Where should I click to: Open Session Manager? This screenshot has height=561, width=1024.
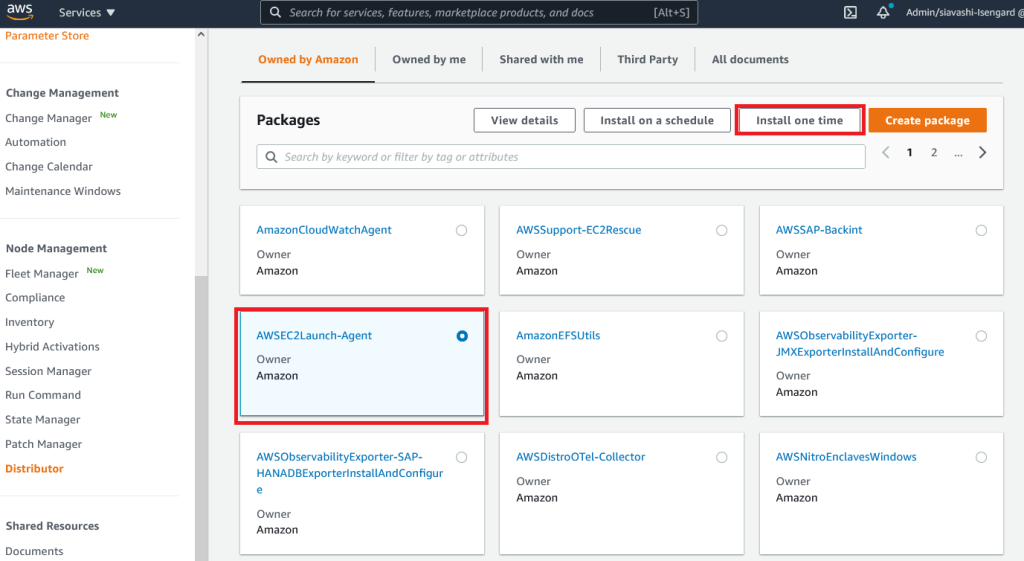pyautogui.click(x=48, y=371)
